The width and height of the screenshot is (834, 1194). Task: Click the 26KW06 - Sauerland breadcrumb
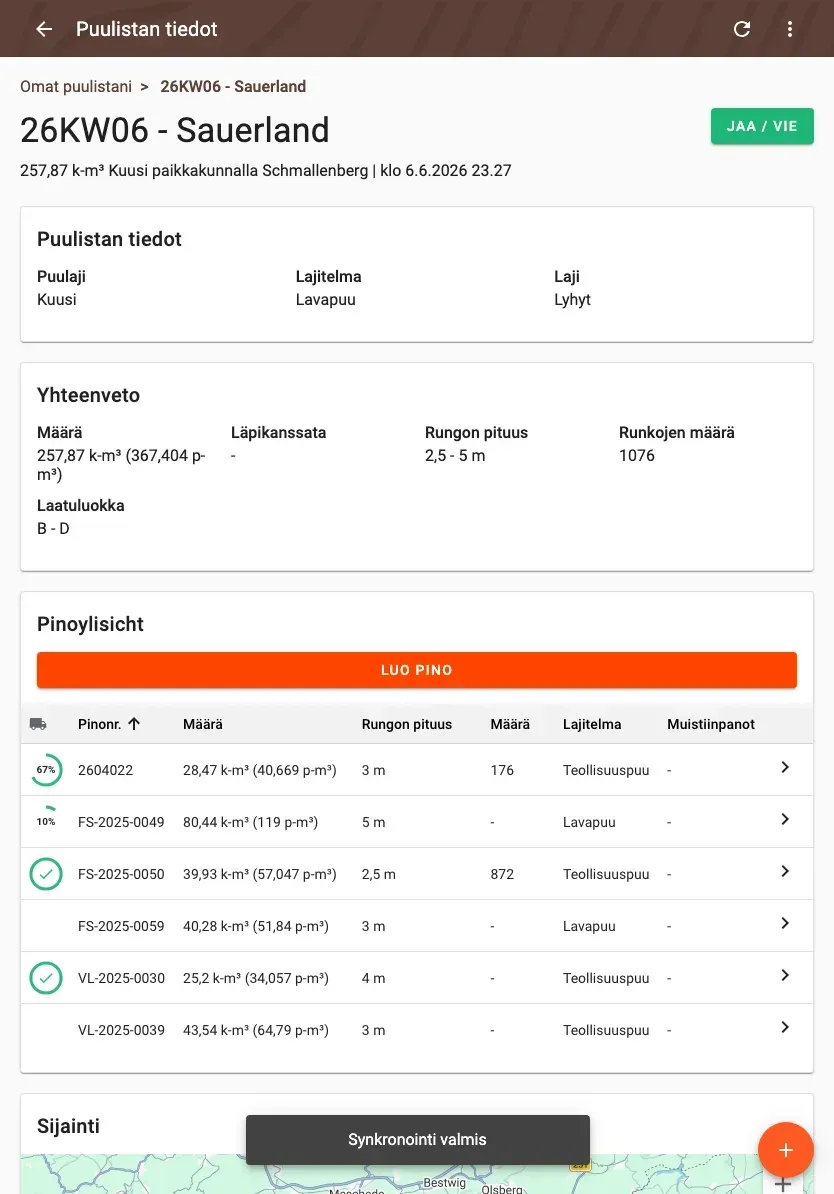click(233, 87)
